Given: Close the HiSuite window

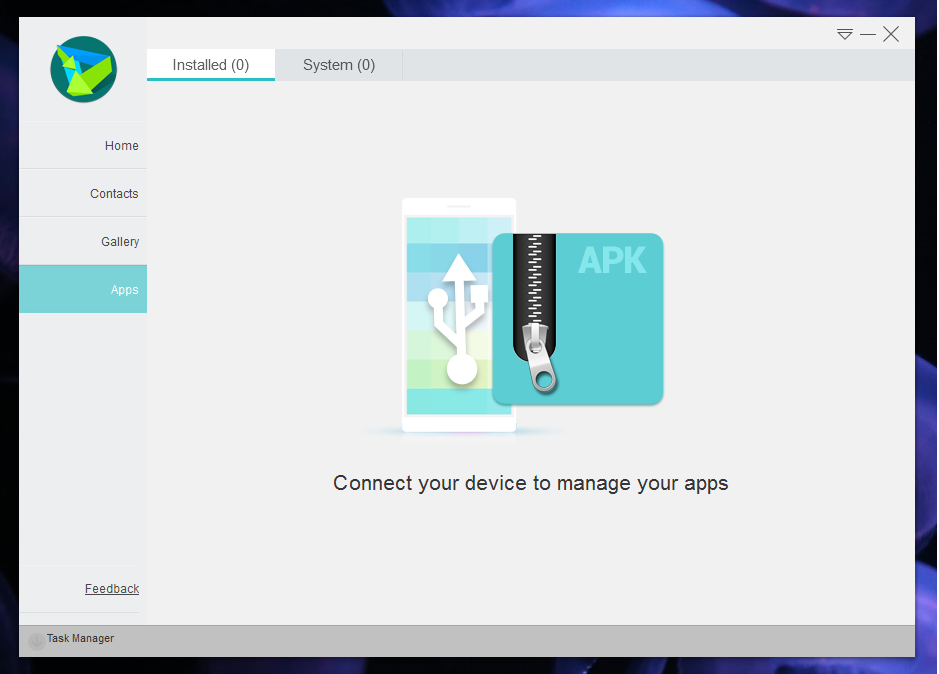Looking at the screenshot, I should click(x=891, y=34).
